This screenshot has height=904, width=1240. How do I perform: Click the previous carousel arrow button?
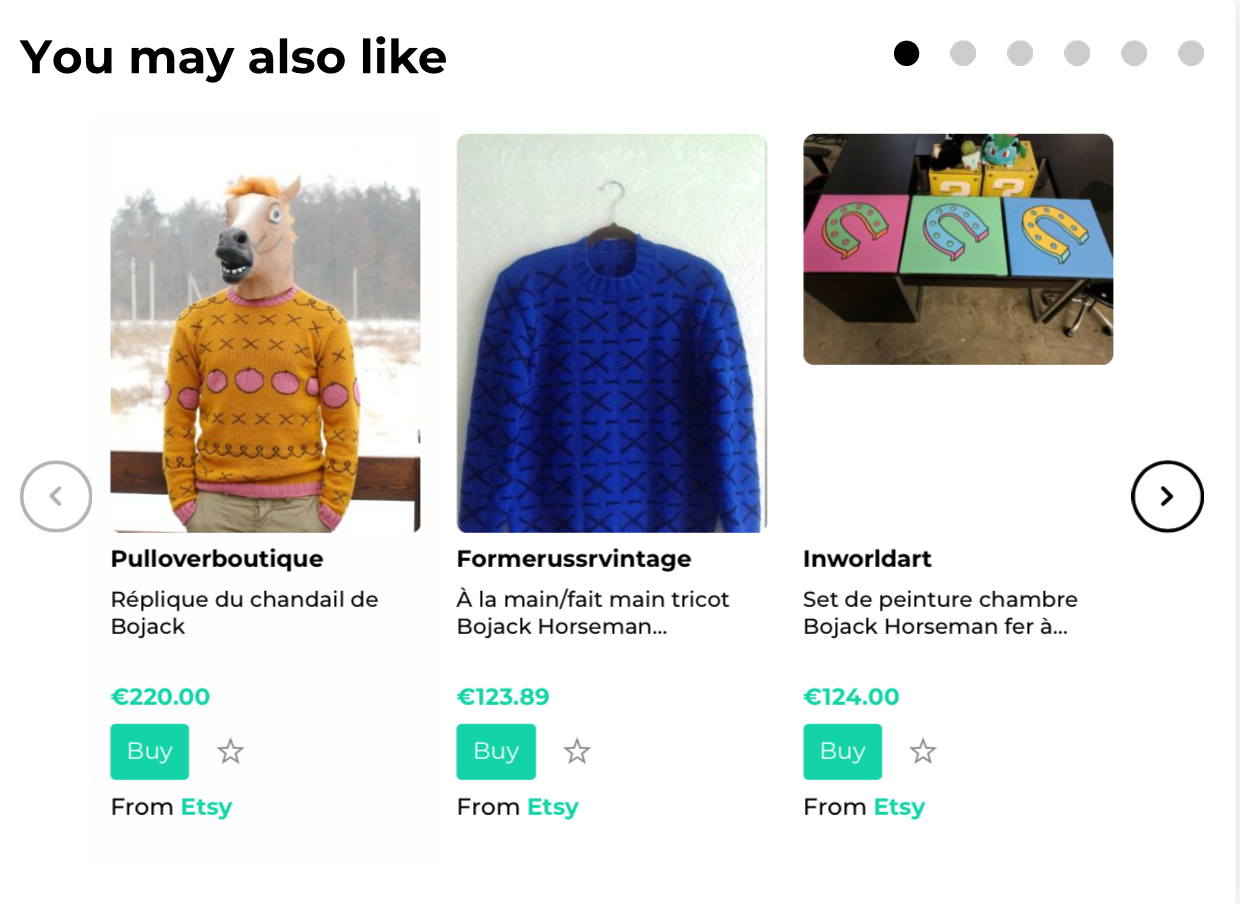click(56, 496)
